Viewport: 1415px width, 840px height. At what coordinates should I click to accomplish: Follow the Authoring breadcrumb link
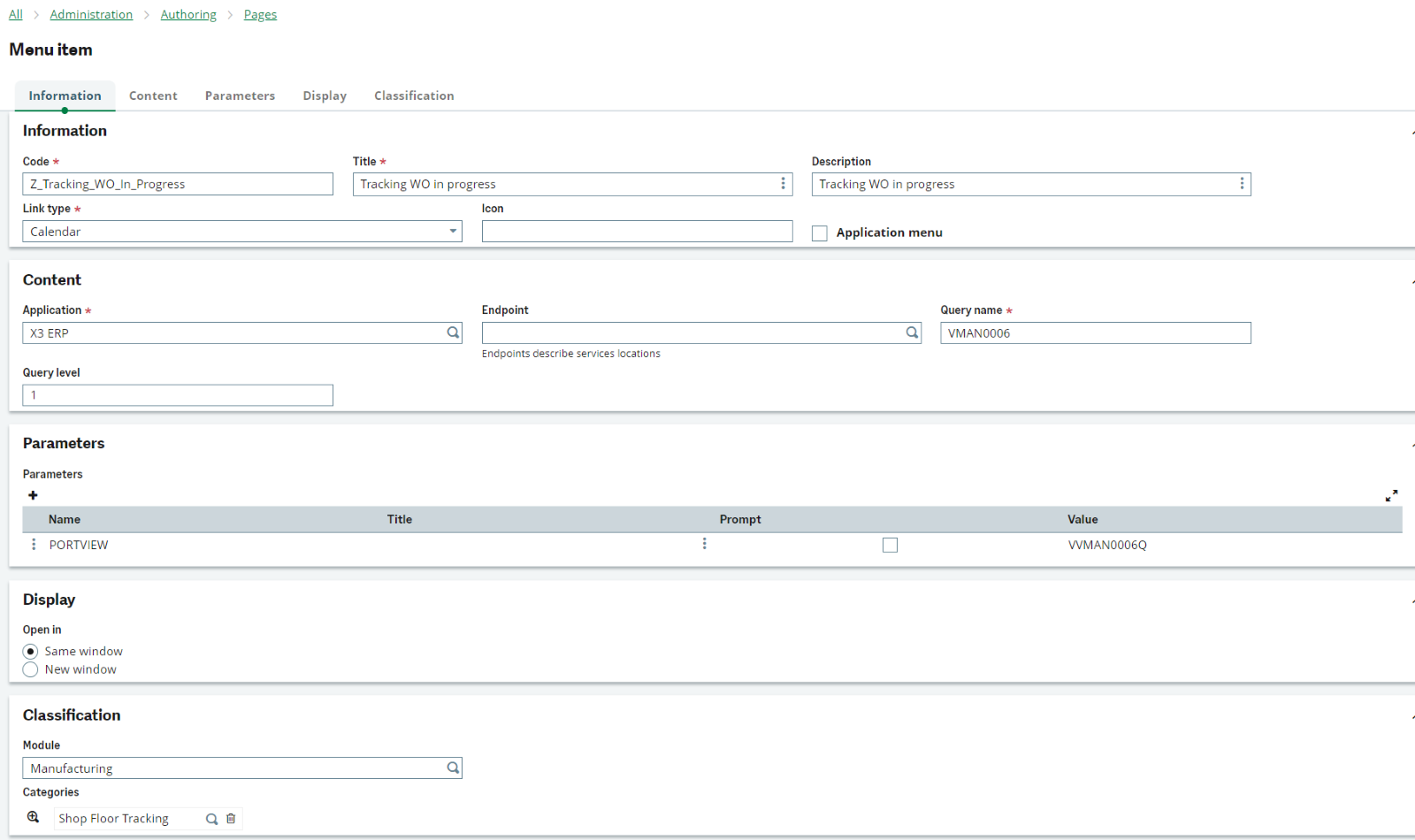coord(188,14)
